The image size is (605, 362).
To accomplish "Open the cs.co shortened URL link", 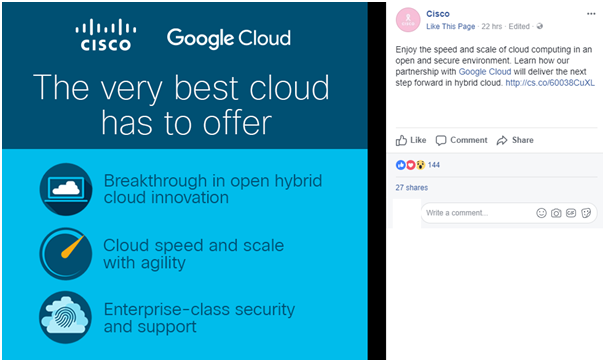I will pyautogui.click(x=550, y=83).
